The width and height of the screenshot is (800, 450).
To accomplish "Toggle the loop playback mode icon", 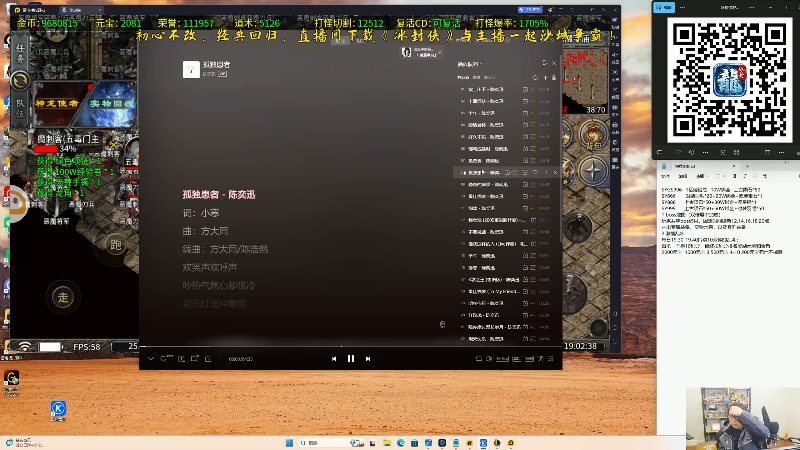I will 479,359.
